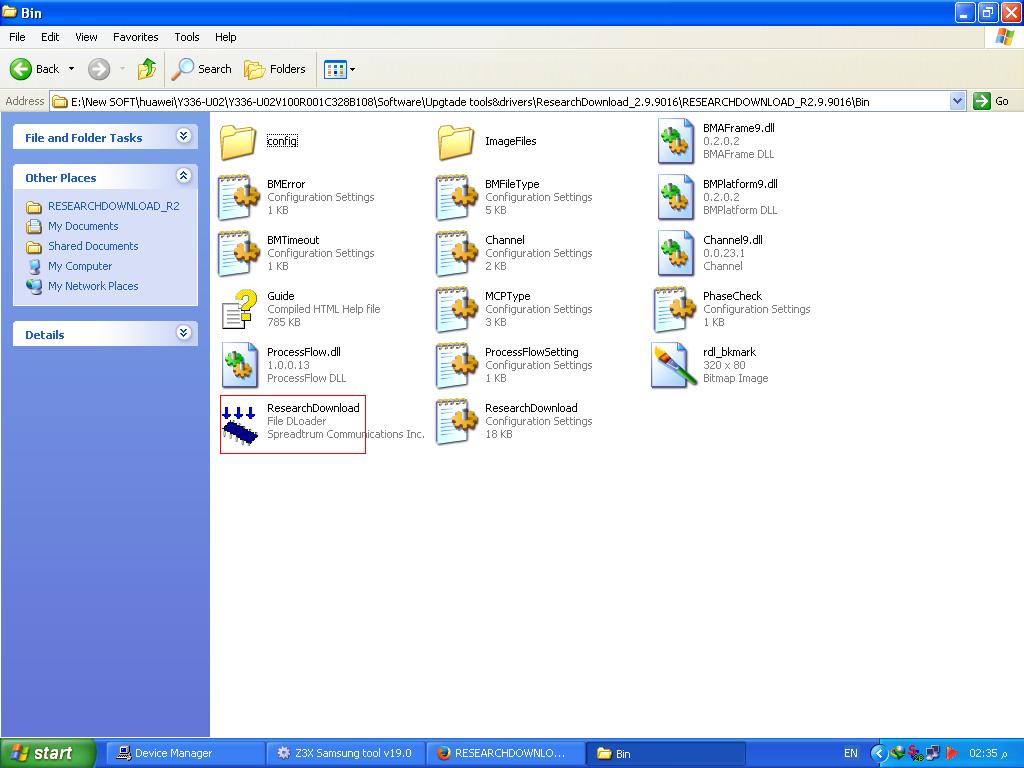Viewport: 1024px width, 768px height.
Task: Switch to Device Manager taskbar window
Action: (185, 753)
